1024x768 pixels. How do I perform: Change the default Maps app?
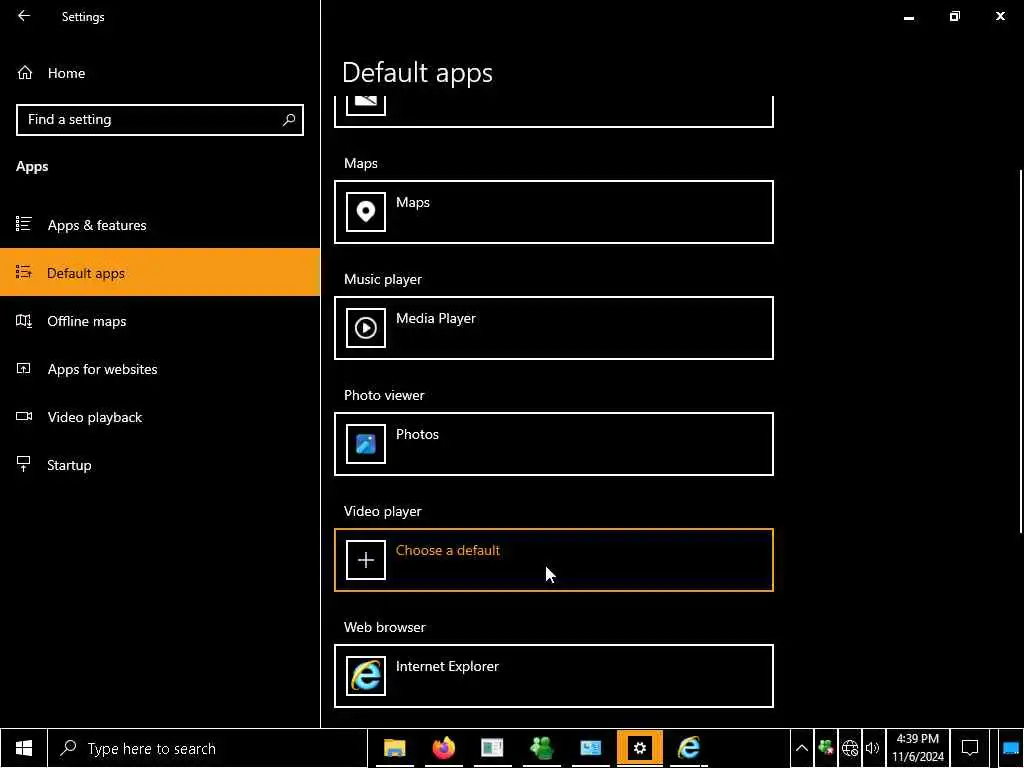tap(554, 212)
